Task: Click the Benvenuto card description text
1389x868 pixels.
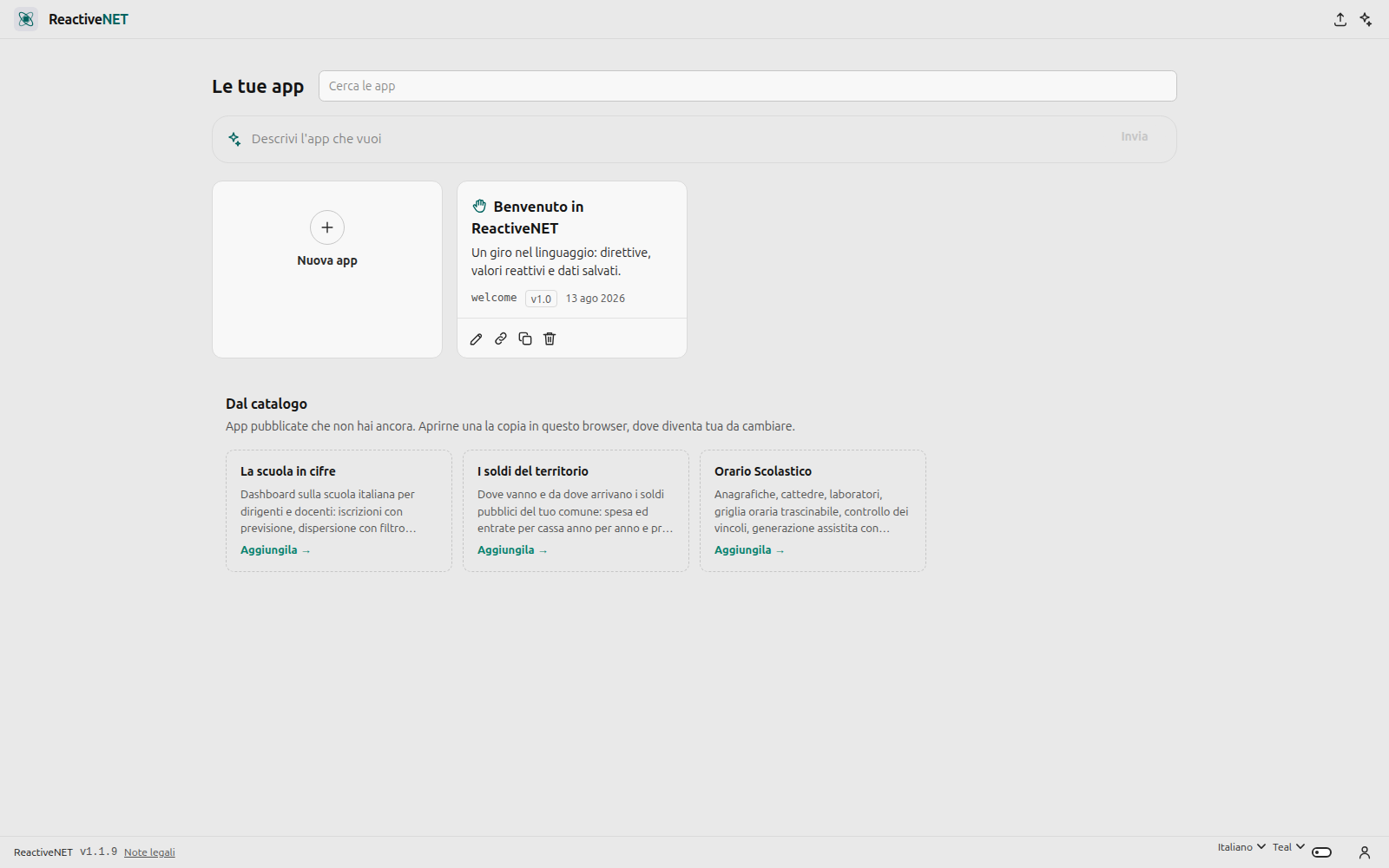Action: [x=561, y=261]
